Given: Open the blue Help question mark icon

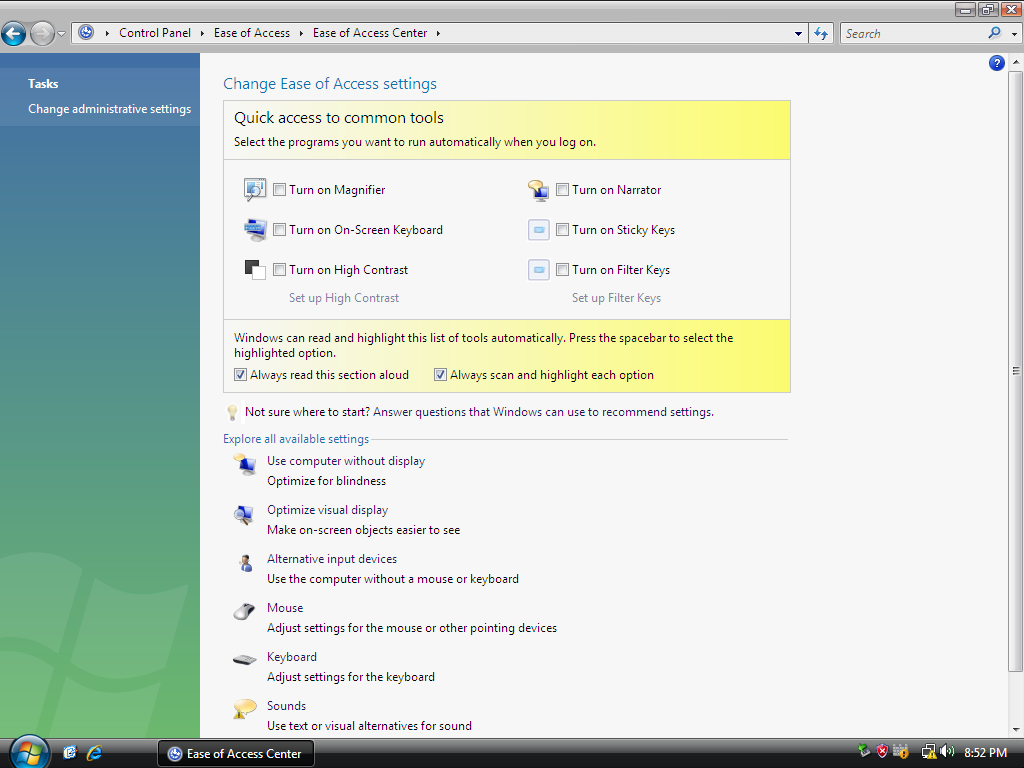Looking at the screenshot, I should (x=996, y=63).
